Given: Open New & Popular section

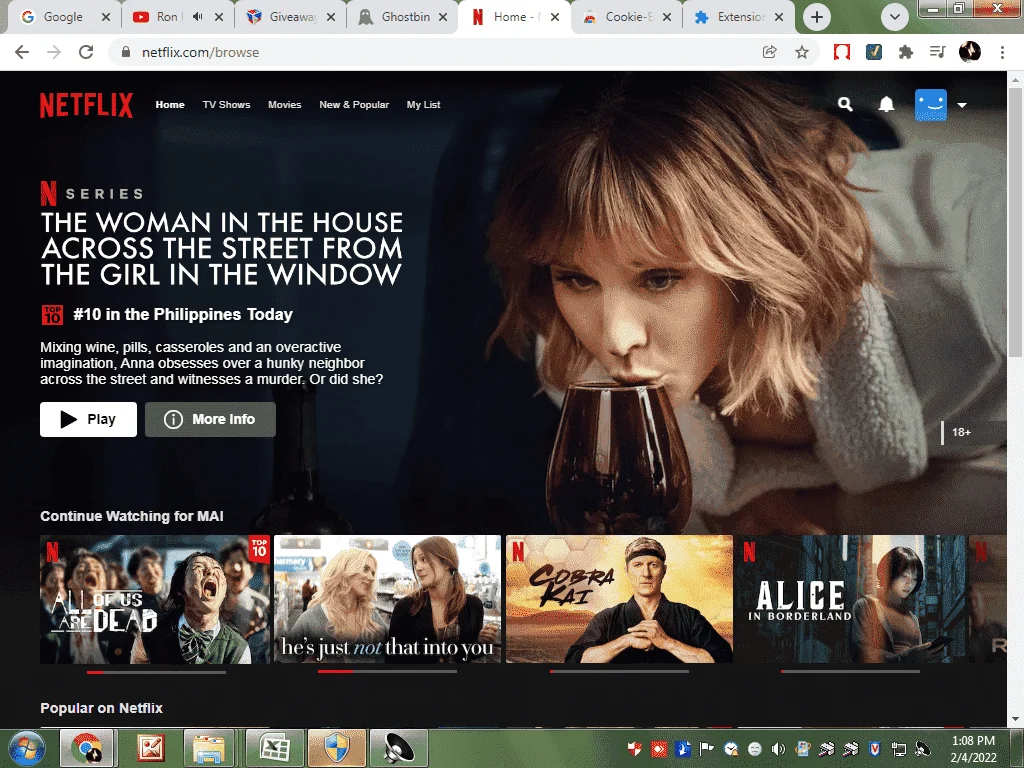Looking at the screenshot, I should 354,104.
